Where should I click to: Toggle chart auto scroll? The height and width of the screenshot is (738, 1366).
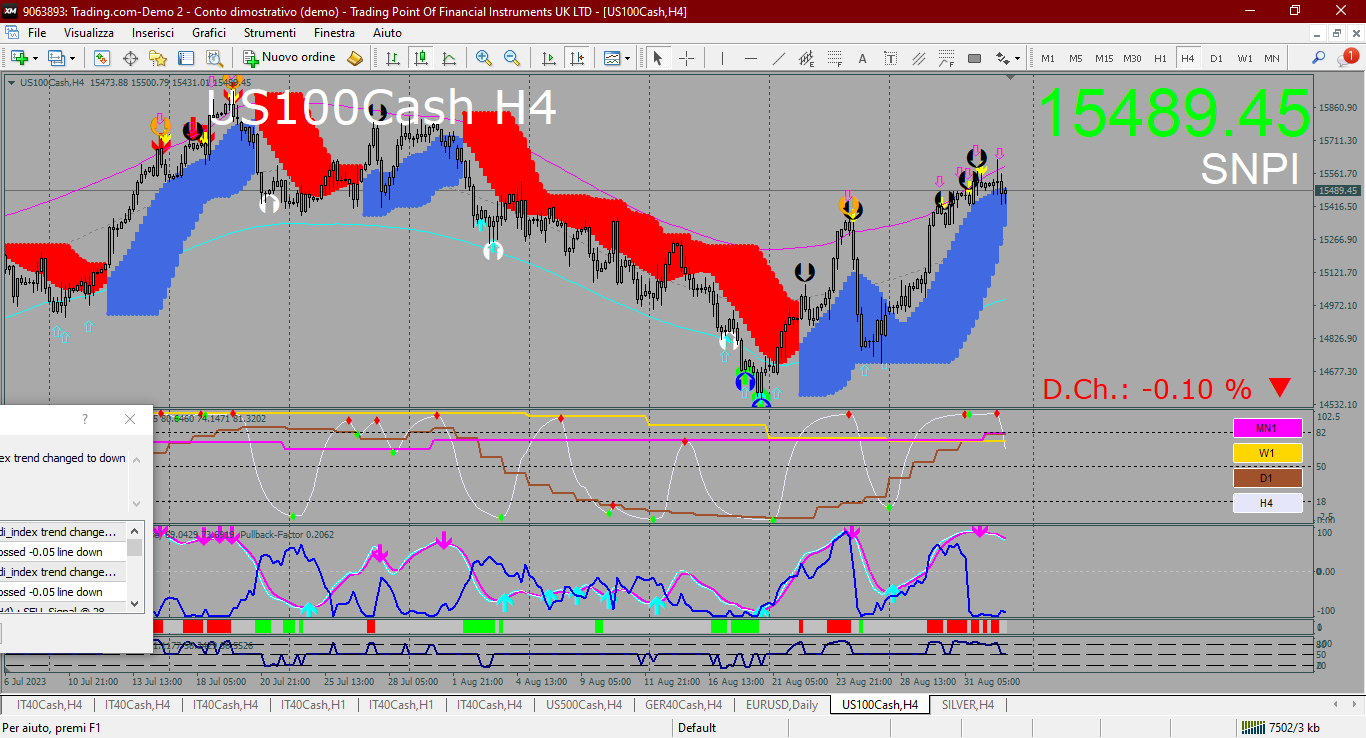pyautogui.click(x=548, y=58)
